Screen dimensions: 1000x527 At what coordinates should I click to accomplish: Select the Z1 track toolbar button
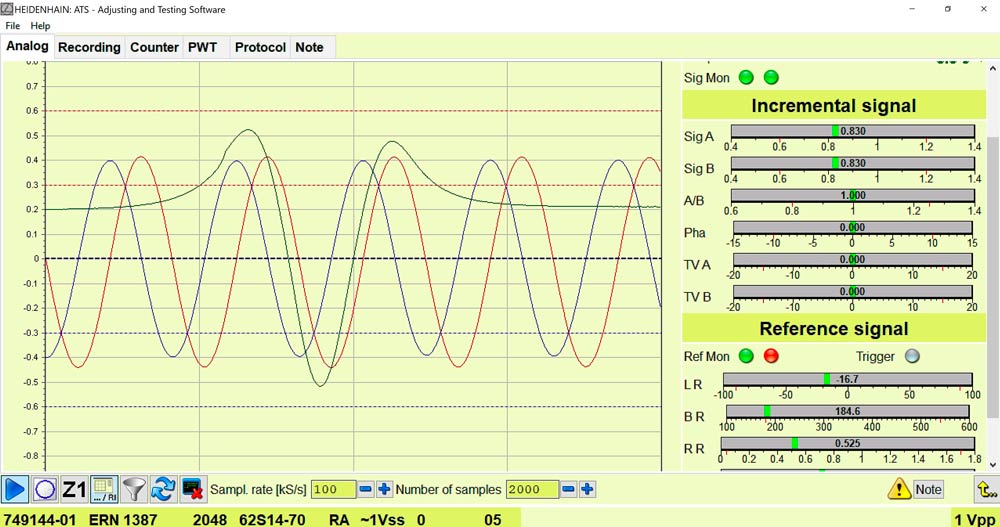74,489
